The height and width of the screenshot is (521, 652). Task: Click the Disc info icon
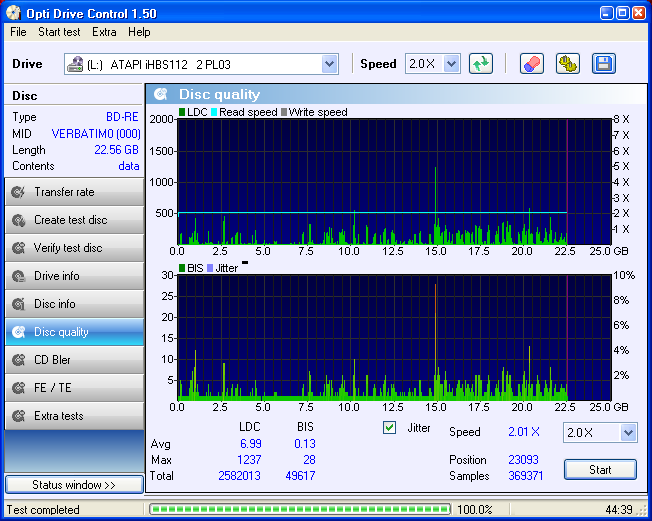18,304
